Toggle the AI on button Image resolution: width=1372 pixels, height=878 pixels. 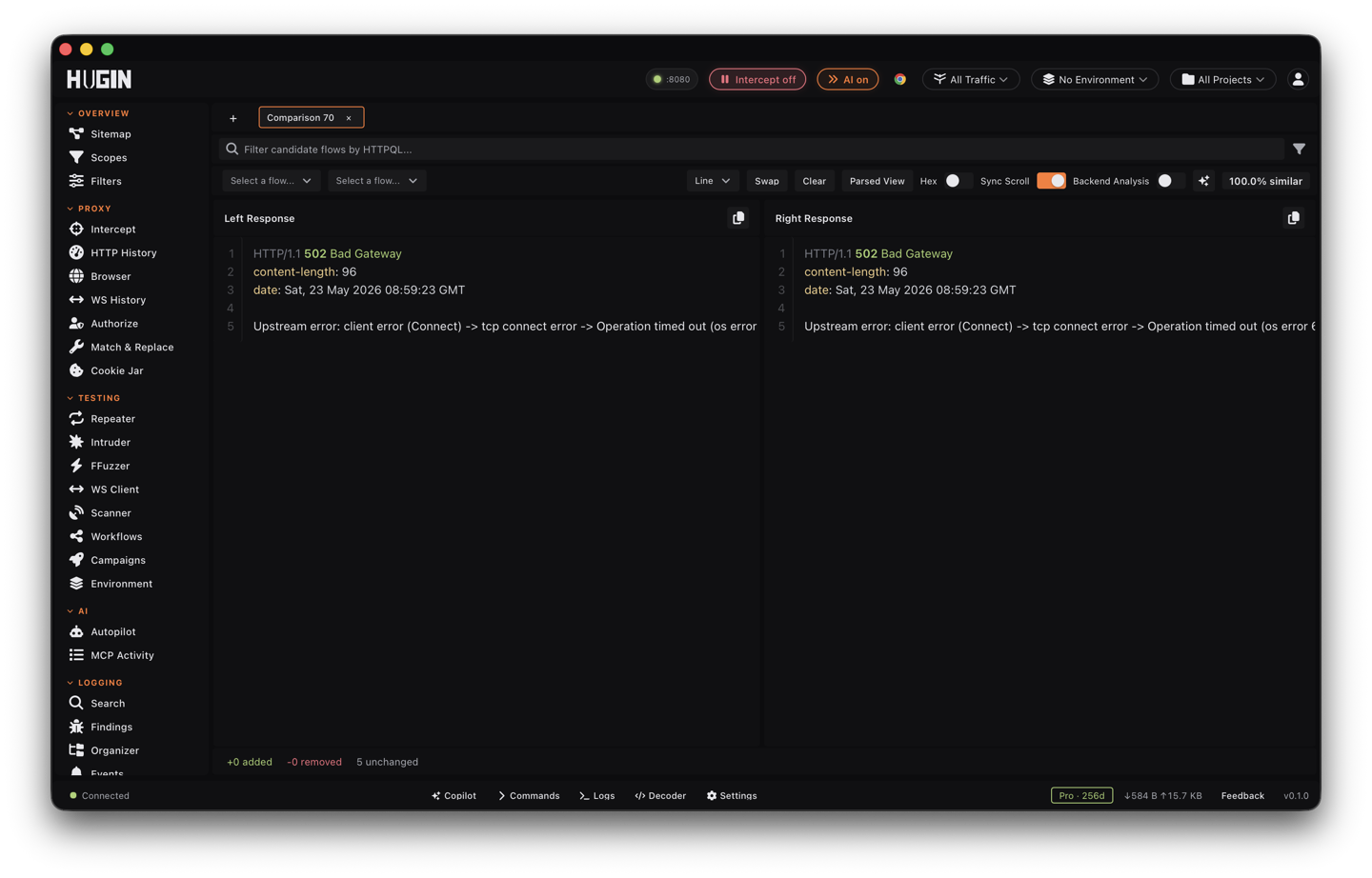[847, 80]
